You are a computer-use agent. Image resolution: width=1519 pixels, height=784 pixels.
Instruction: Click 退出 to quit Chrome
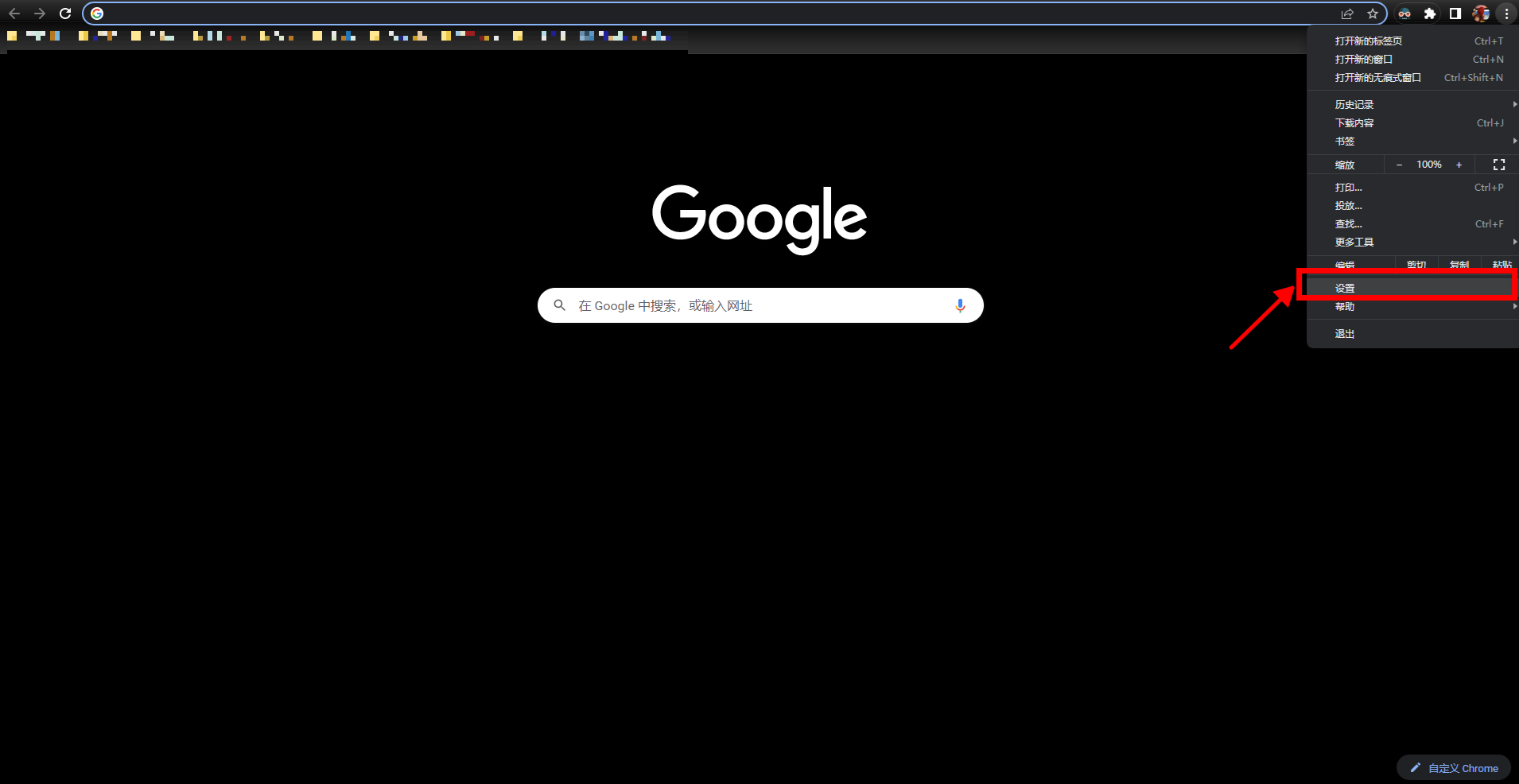click(x=1345, y=334)
